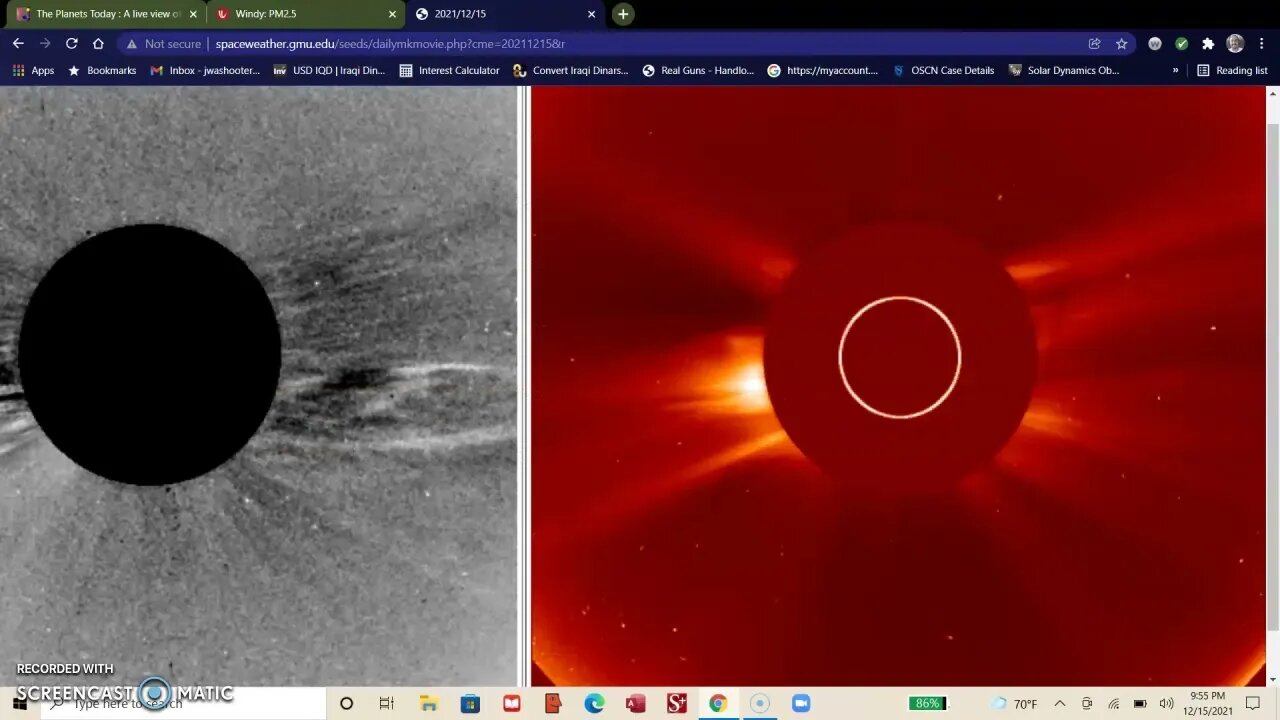The width and height of the screenshot is (1280, 720).
Task: Close the Windy: PM2.5 tab
Action: coord(392,14)
